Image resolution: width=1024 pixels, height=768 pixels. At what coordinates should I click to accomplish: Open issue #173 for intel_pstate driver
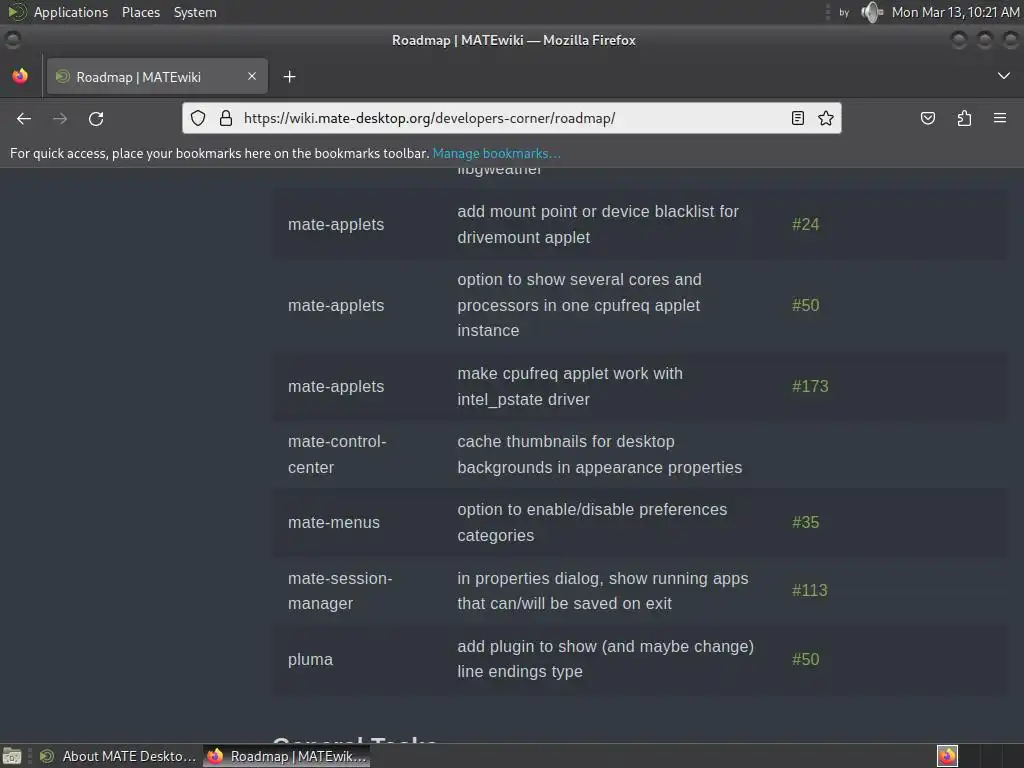coord(810,387)
